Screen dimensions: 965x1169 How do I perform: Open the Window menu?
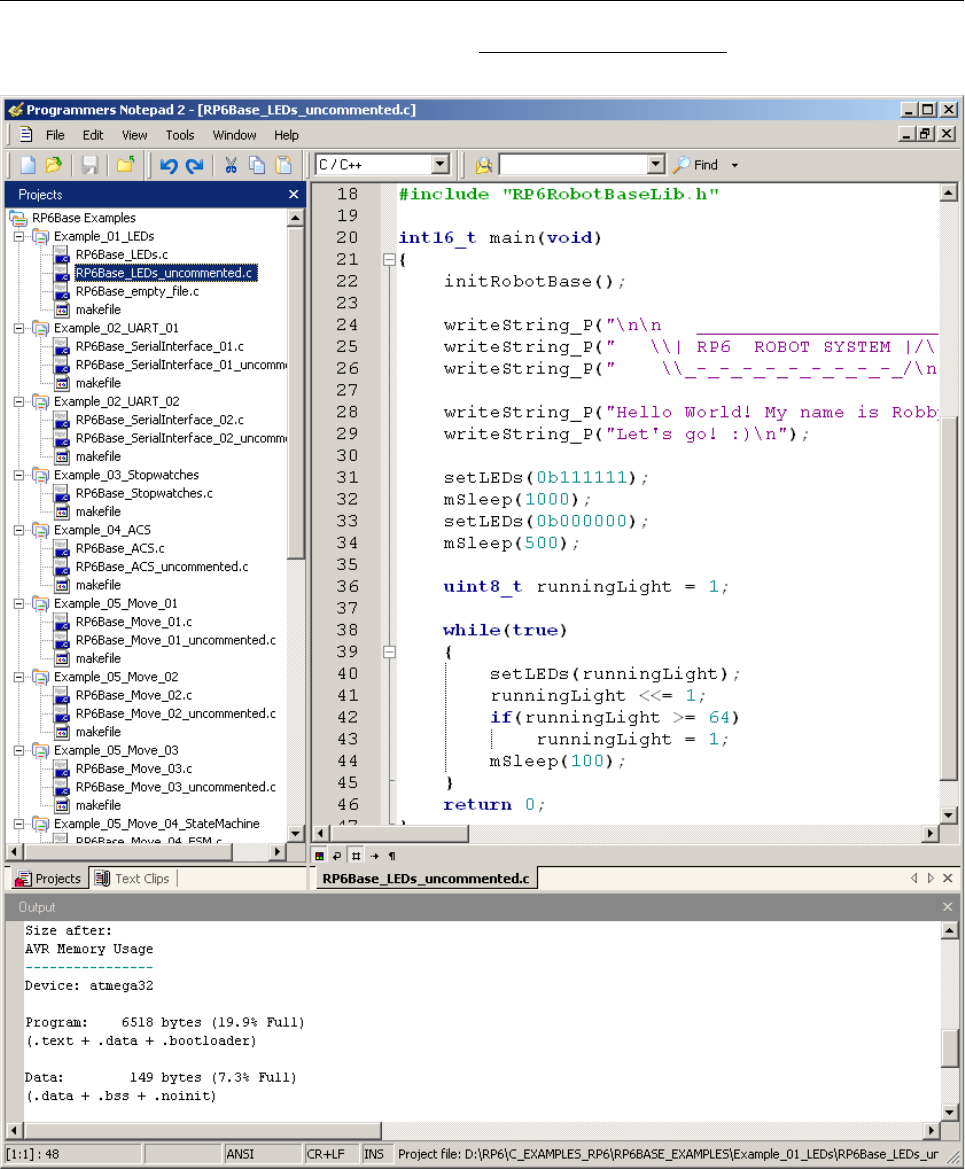click(x=234, y=135)
